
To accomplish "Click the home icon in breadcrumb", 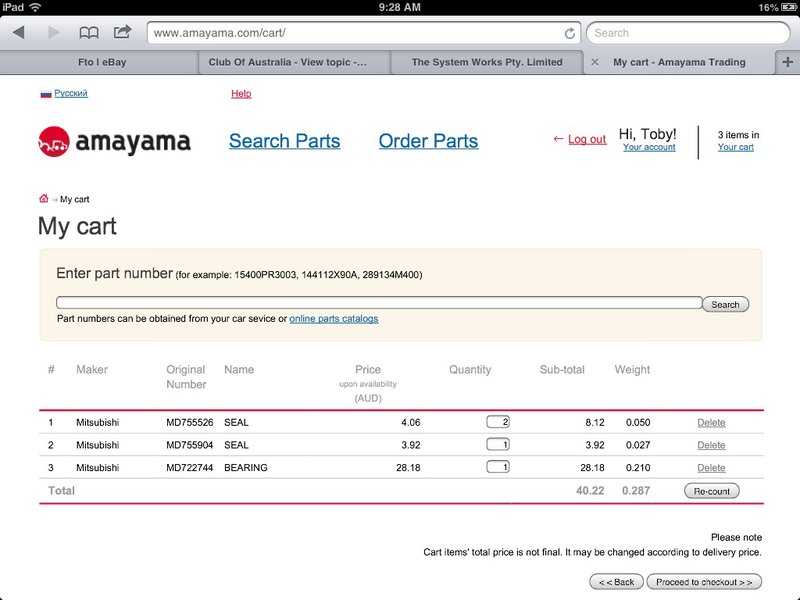I will coord(44,198).
